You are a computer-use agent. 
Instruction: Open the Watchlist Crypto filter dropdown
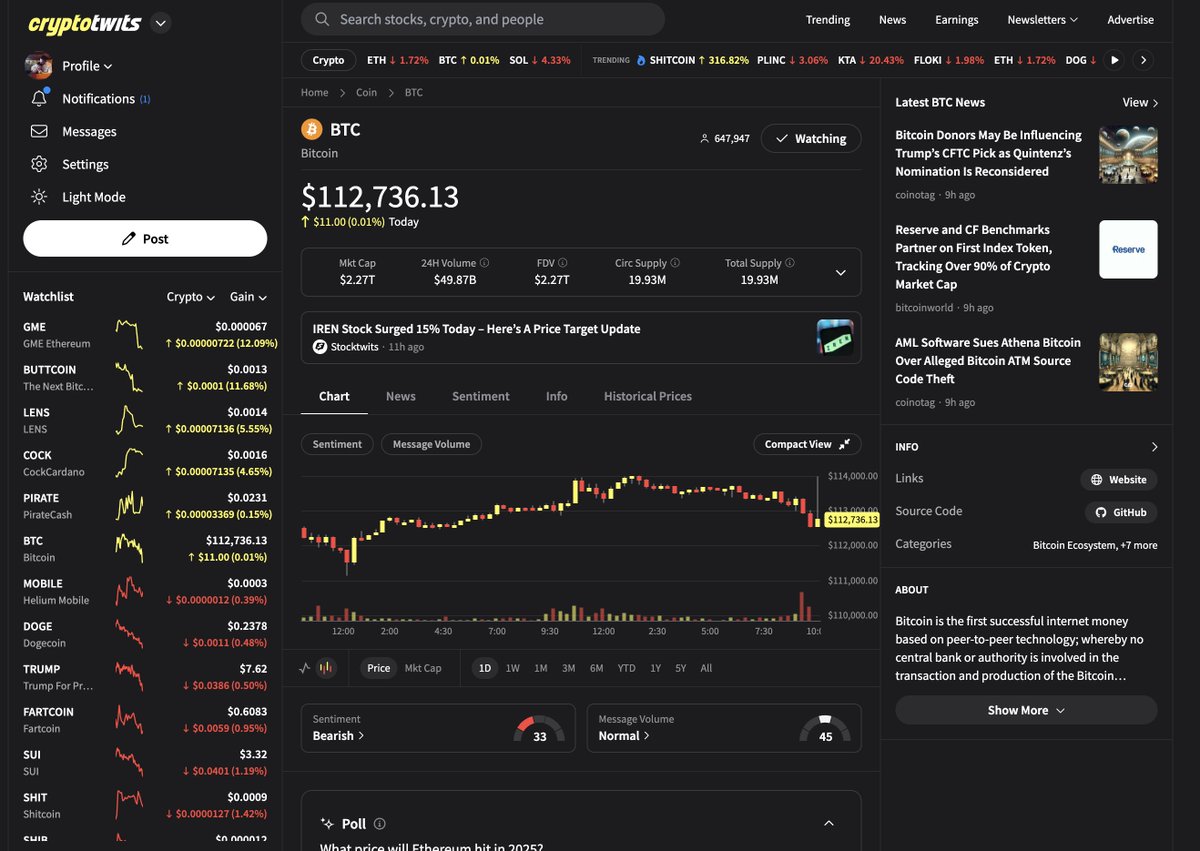pyautogui.click(x=190, y=297)
